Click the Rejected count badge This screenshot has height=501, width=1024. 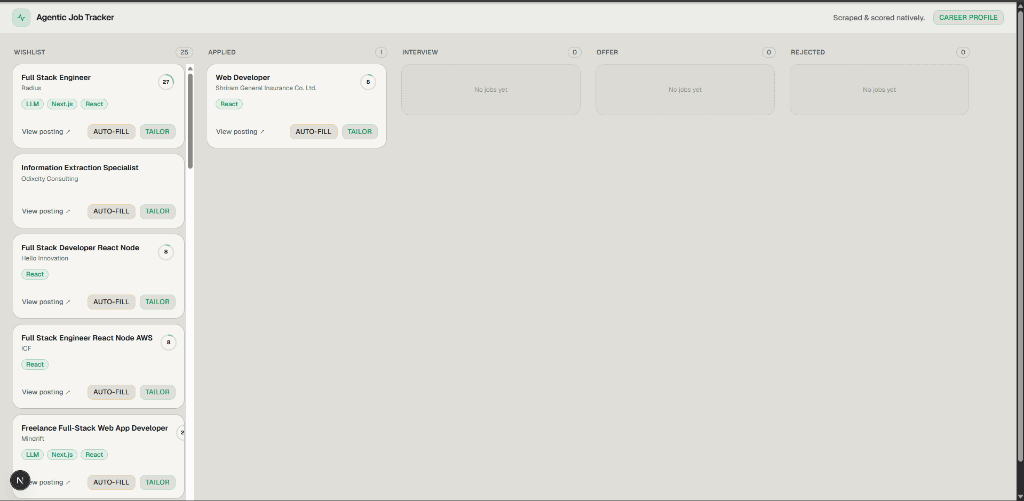point(963,52)
